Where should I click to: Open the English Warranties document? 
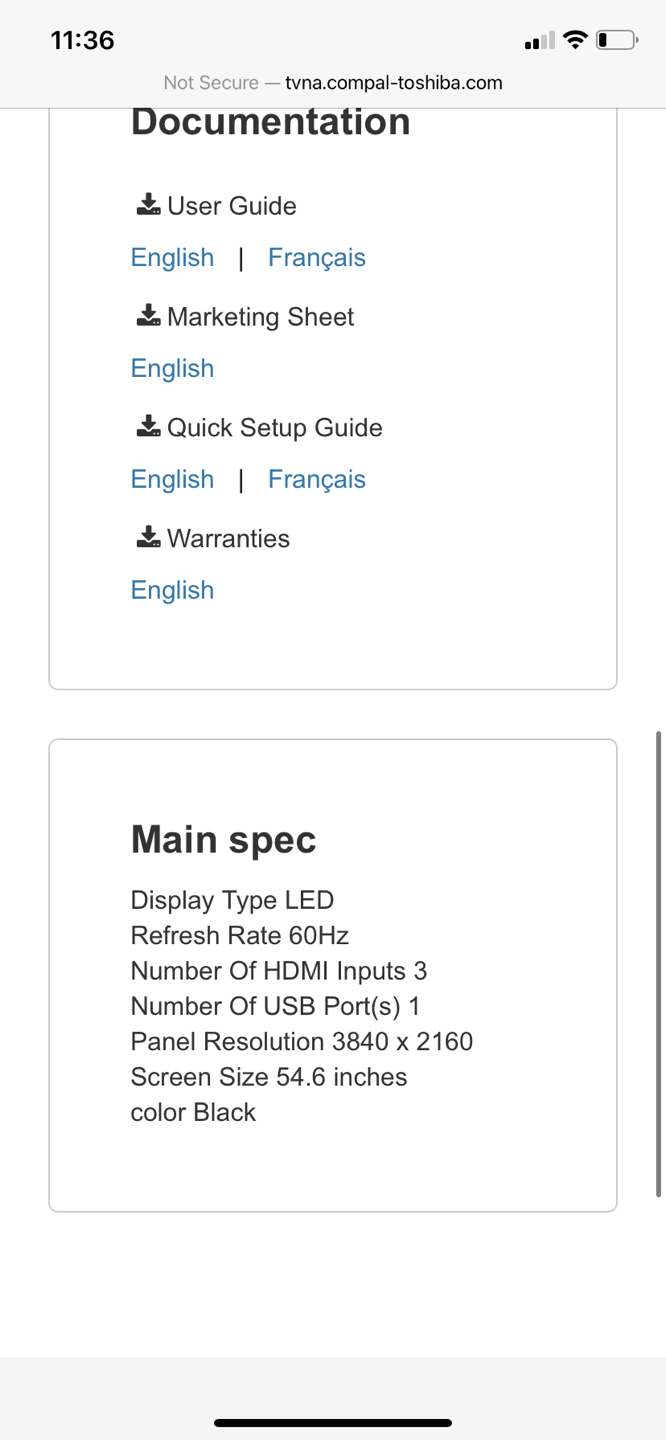pyautogui.click(x=172, y=590)
